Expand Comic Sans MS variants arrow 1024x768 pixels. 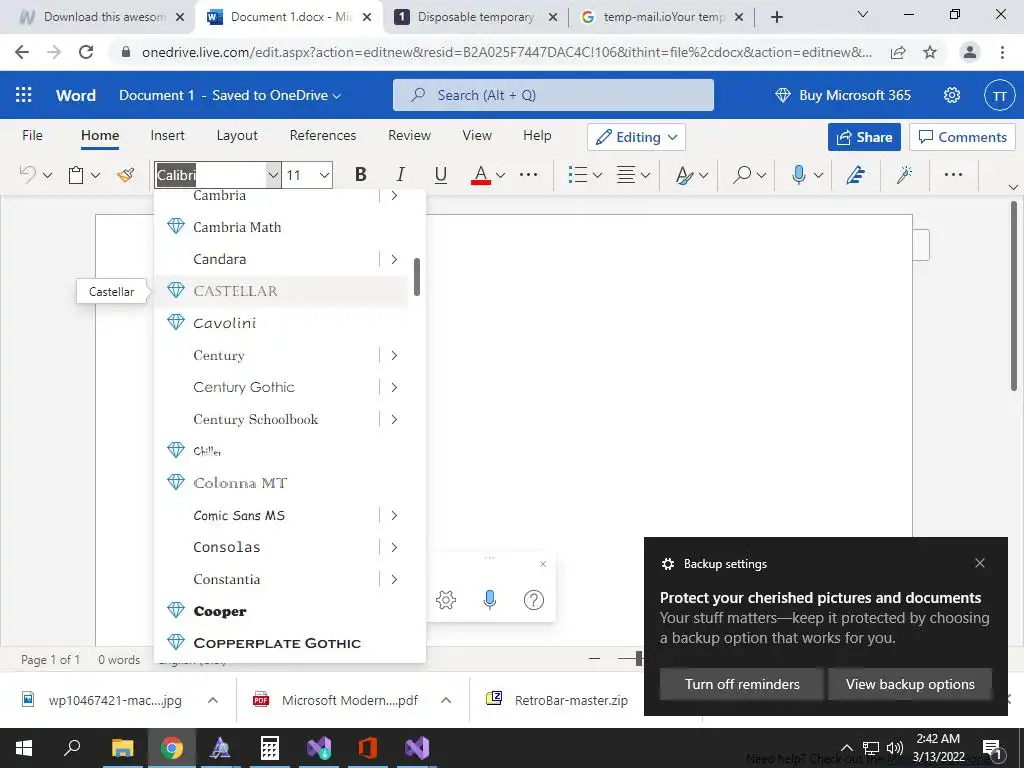(394, 515)
